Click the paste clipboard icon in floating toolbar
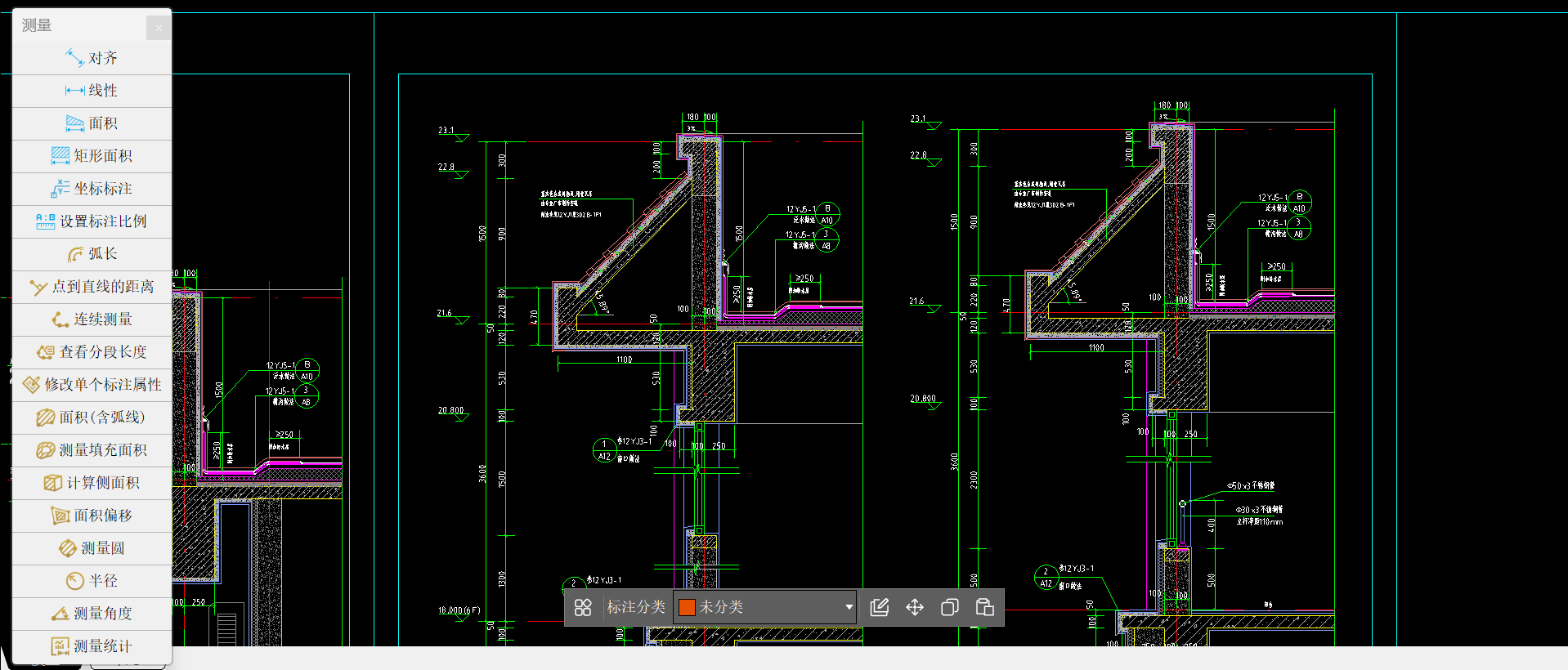Viewport: 1568px width, 670px height. 985,607
